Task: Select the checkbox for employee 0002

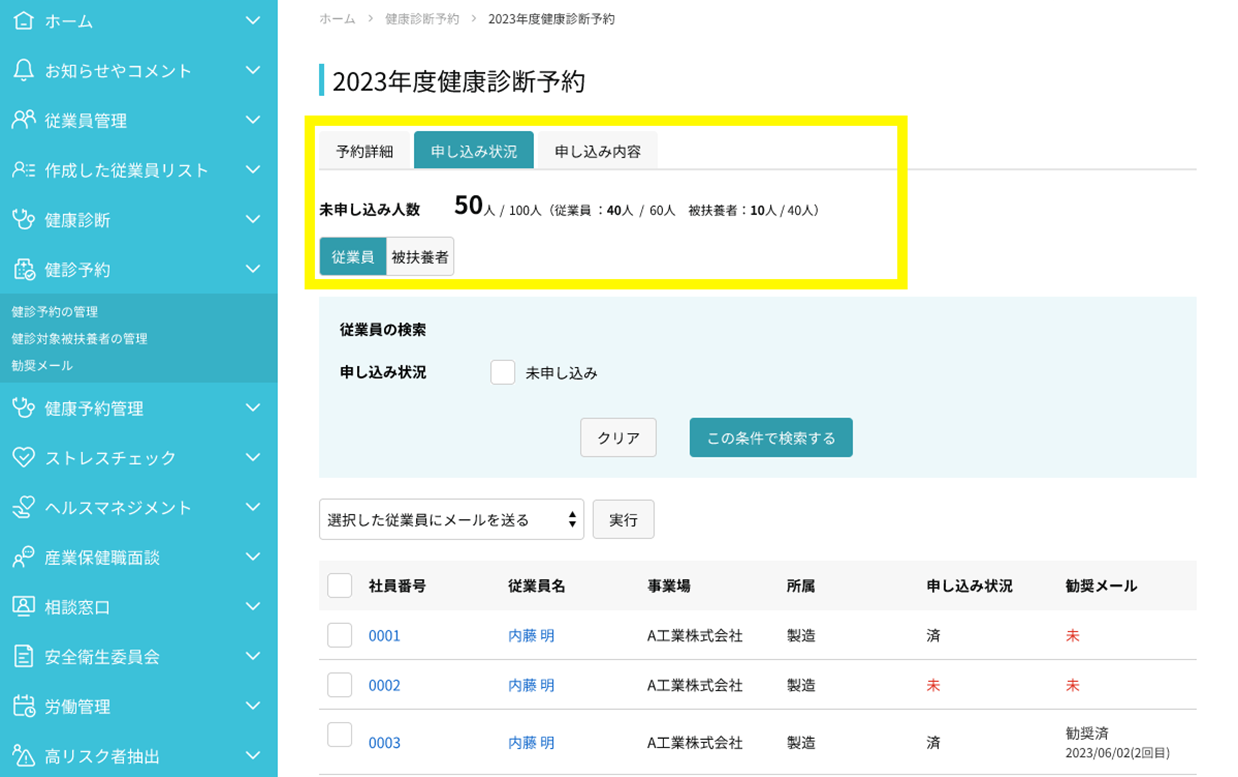Action: pos(340,684)
